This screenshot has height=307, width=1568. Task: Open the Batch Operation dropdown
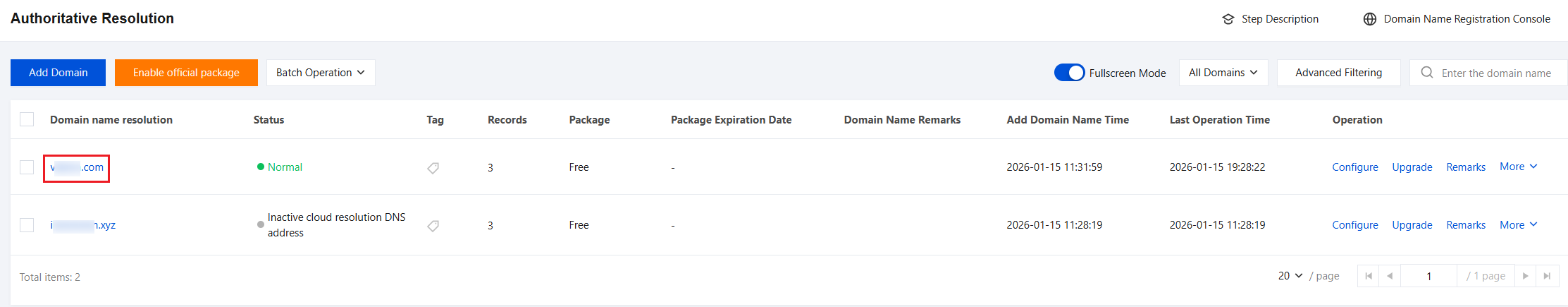[321, 73]
